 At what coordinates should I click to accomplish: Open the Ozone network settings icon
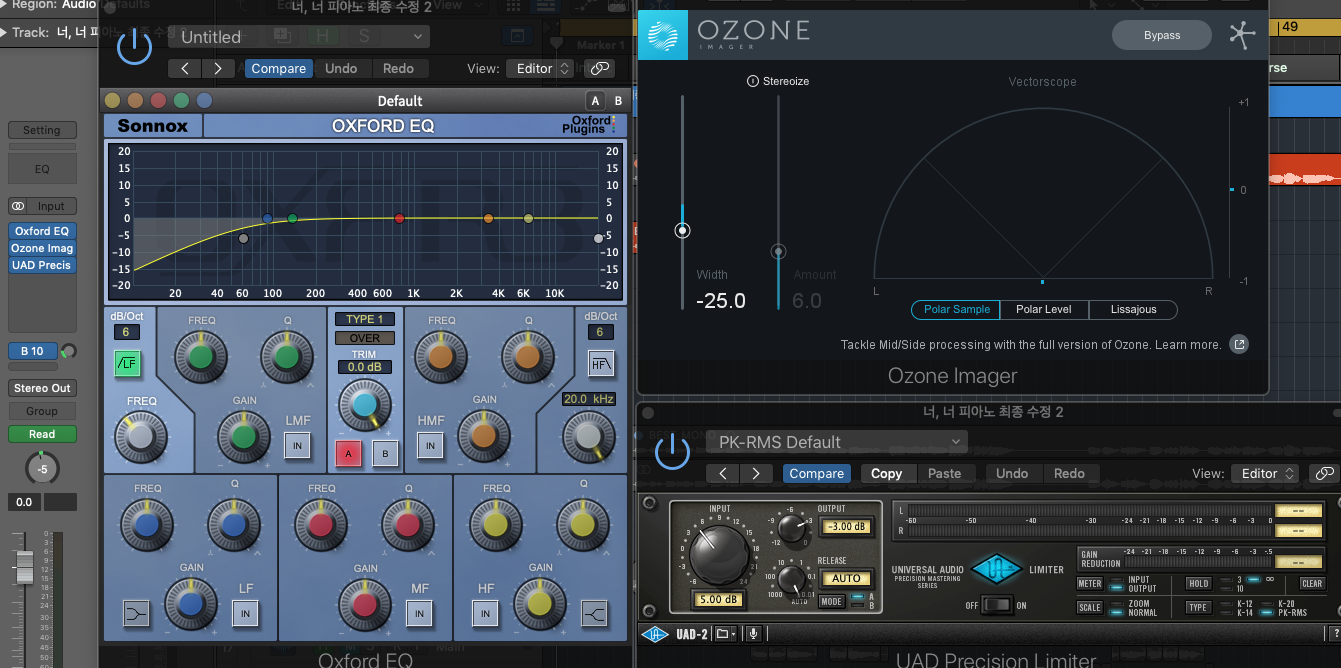(1241, 35)
